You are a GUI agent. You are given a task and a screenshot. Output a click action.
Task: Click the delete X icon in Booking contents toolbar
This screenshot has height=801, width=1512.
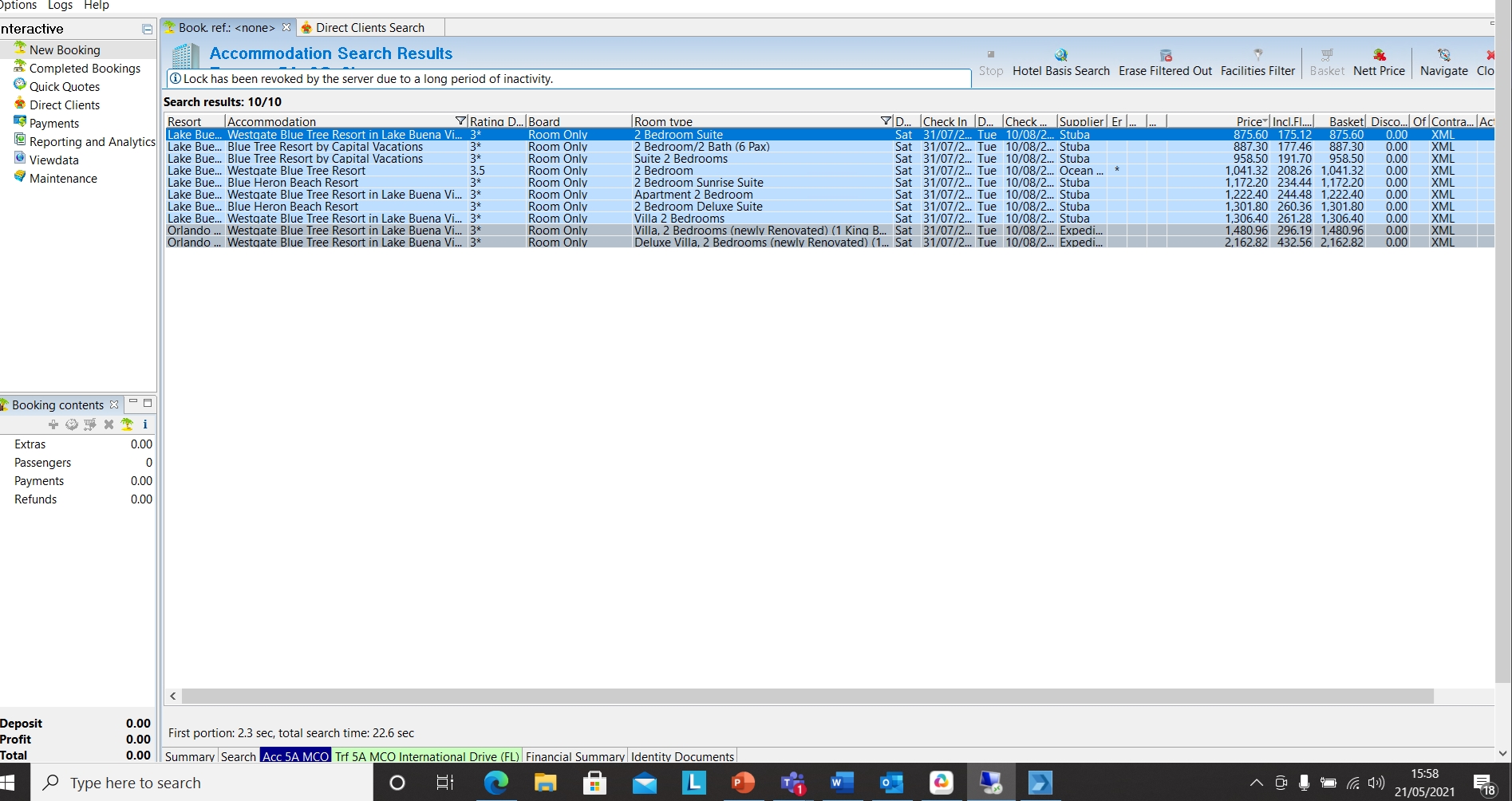pyautogui.click(x=109, y=424)
